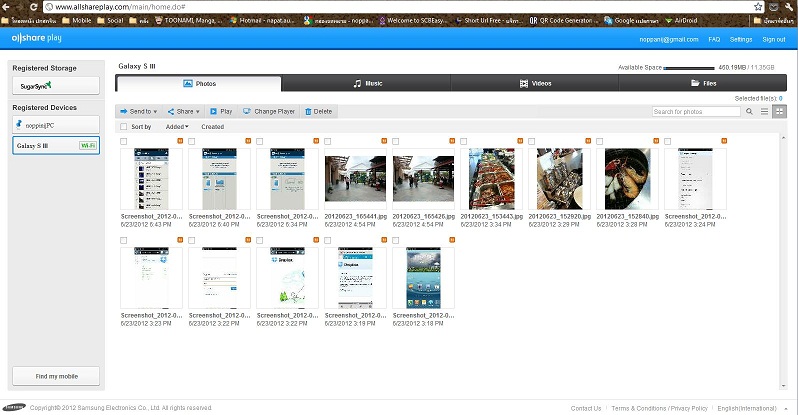Open the English(International) language selector
798x415 pixels.
pos(747,408)
